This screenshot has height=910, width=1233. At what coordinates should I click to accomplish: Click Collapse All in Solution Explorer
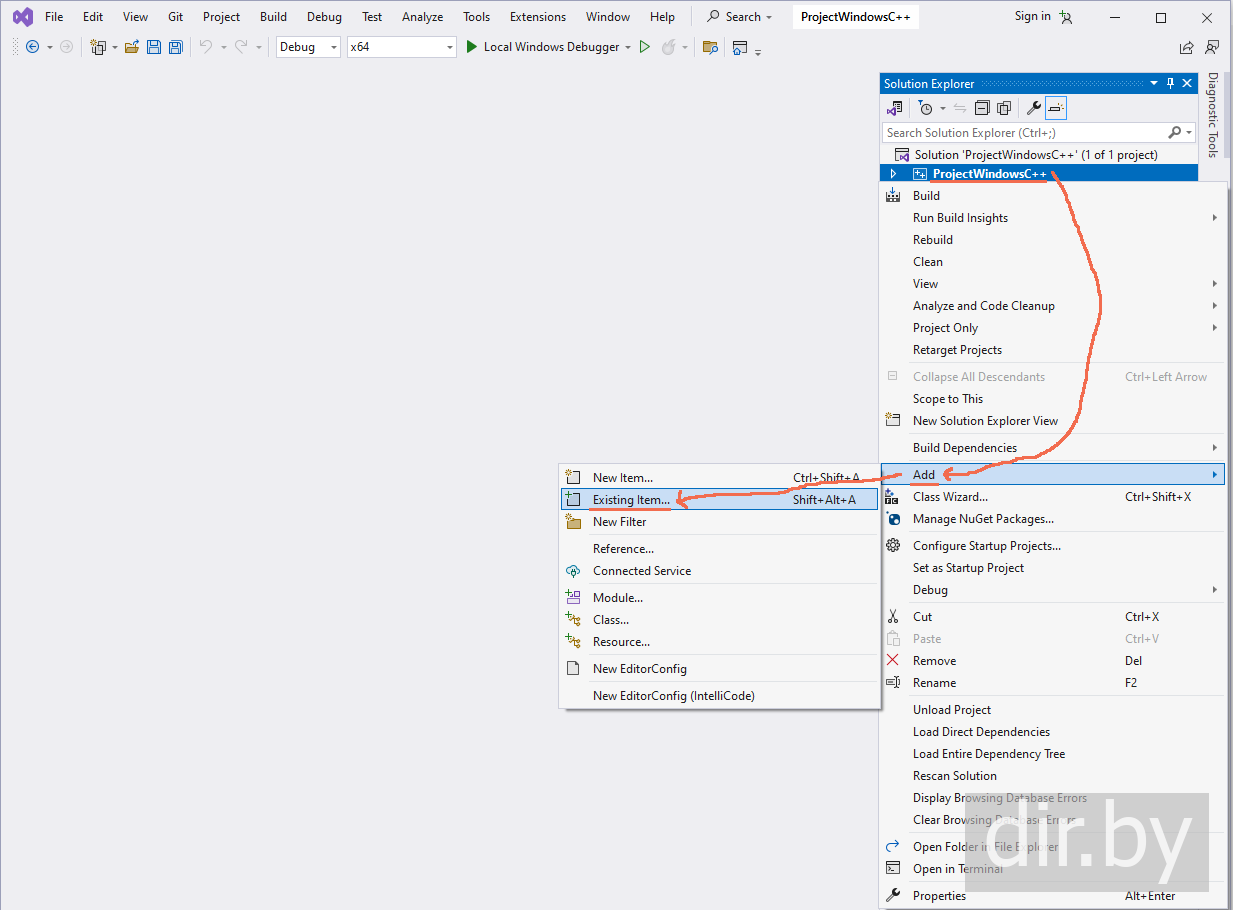982,108
